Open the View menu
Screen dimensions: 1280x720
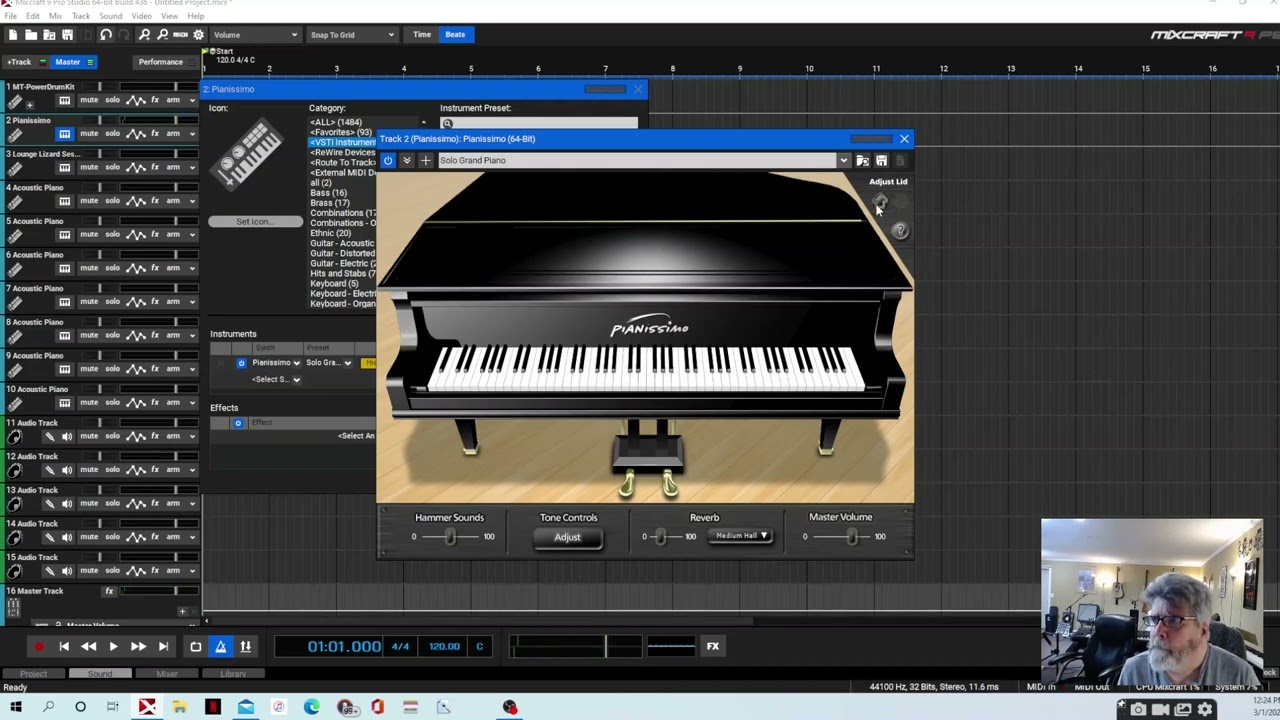169,16
